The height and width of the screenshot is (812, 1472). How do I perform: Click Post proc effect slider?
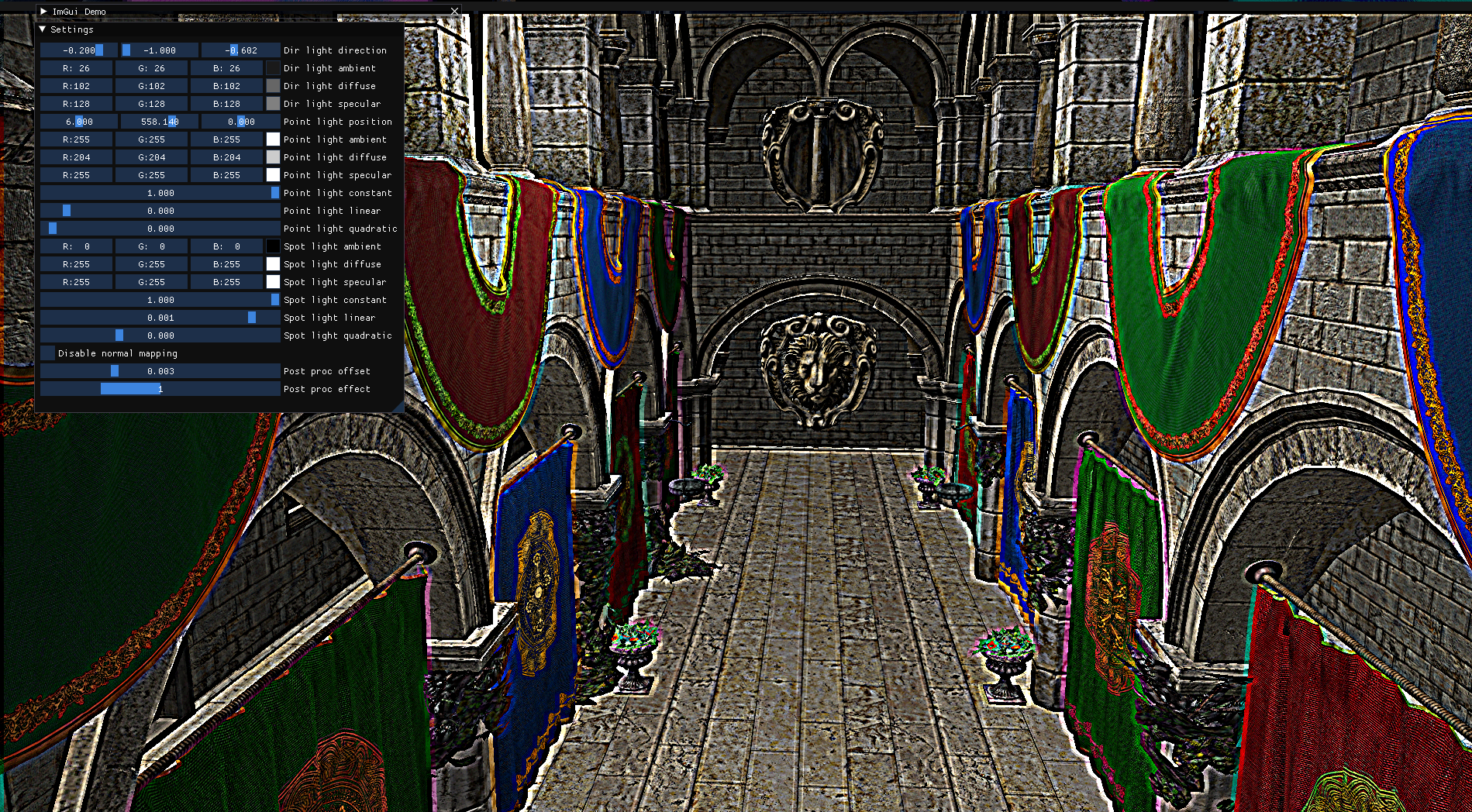click(160, 389)
